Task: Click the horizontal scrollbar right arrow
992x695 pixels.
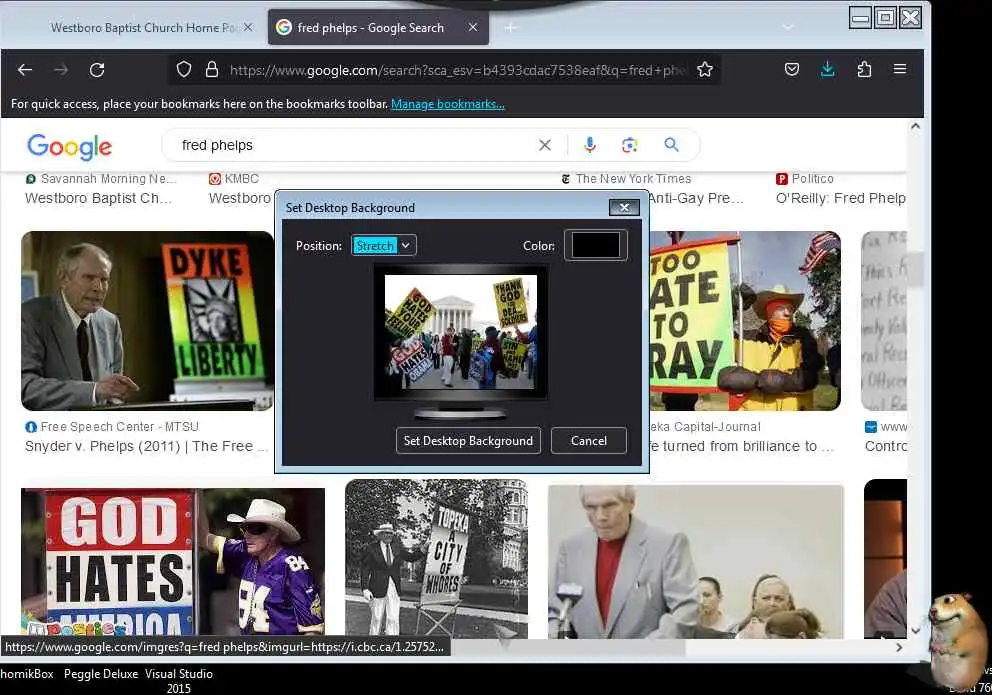Action: (899, 648)
